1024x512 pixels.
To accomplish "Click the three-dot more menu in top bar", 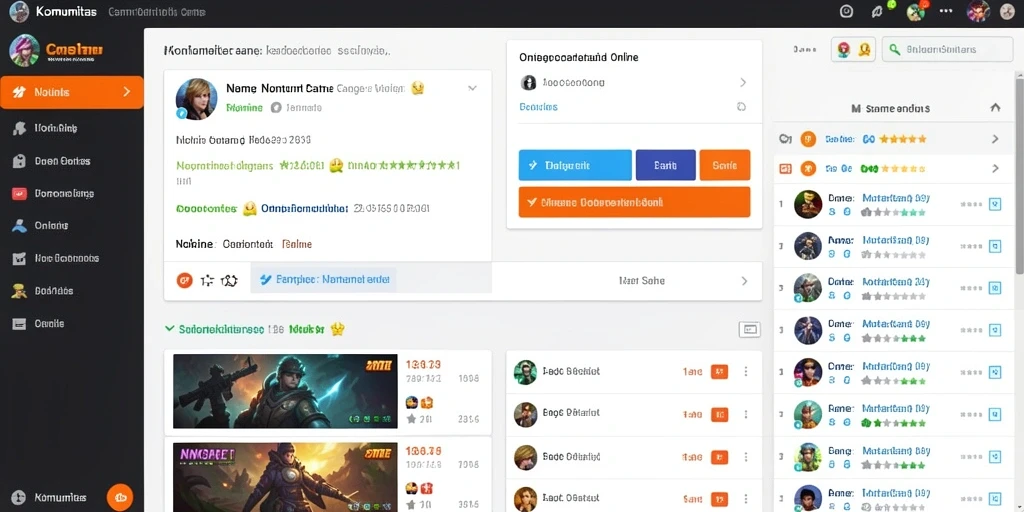I will click(x=946, y=10).
